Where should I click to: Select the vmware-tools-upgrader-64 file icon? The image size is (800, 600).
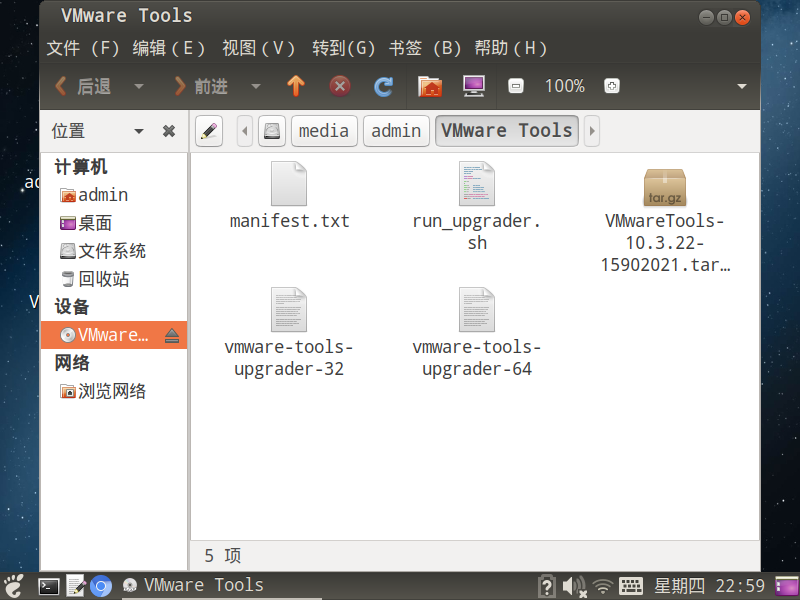point(477,309)
